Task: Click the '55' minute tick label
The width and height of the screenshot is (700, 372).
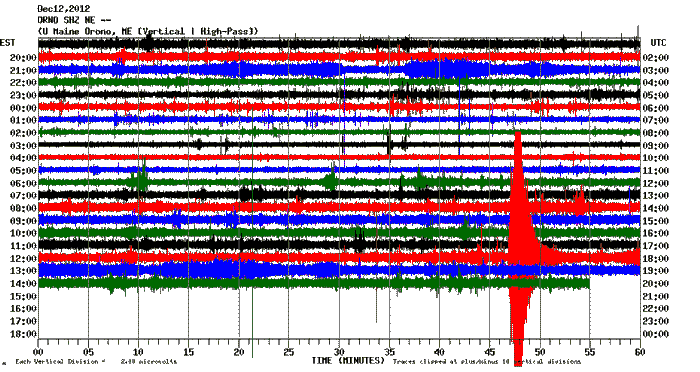Action: pyautogui.click(x=590, y=352)
